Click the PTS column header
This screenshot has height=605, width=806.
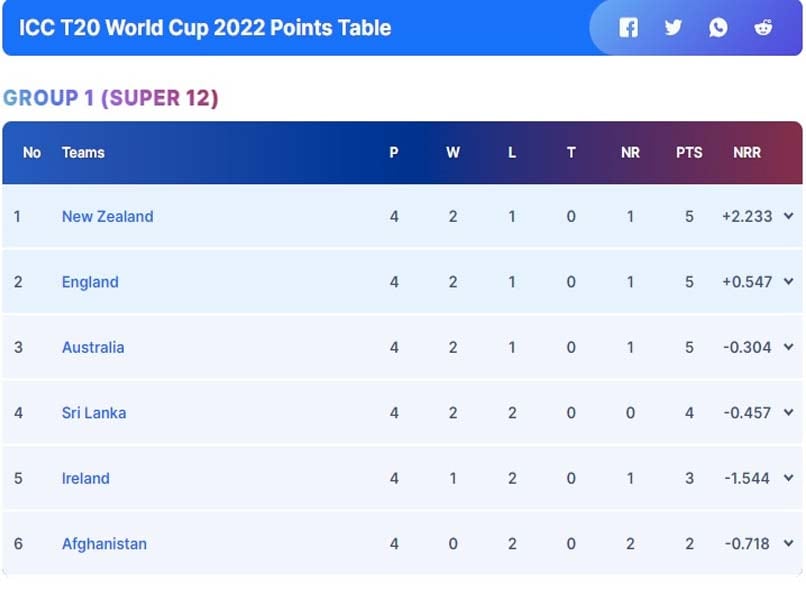pyautogui.click(x=689, y=153)
